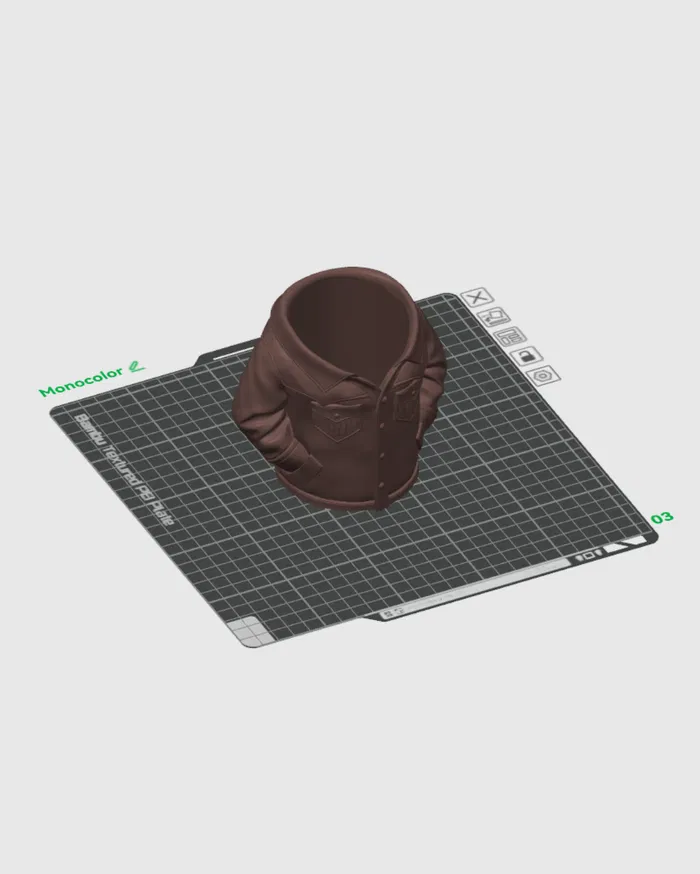700x874 pixels.
Task: Auto-orient objects on this plate
Action: point(493,318)
